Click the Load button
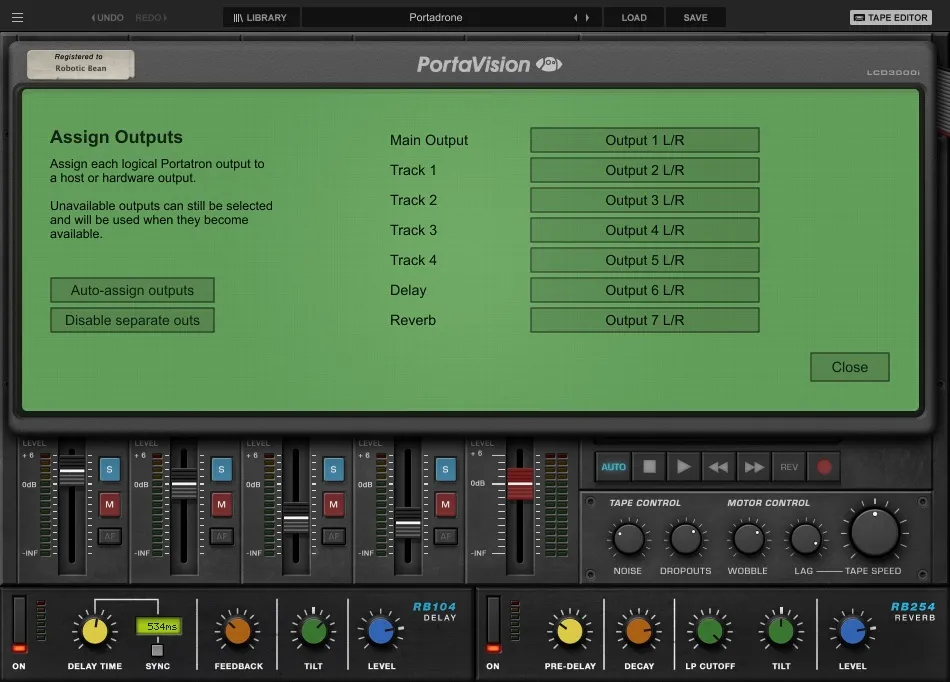The width and height of the screenshot is (950, 682). (634, 18)
